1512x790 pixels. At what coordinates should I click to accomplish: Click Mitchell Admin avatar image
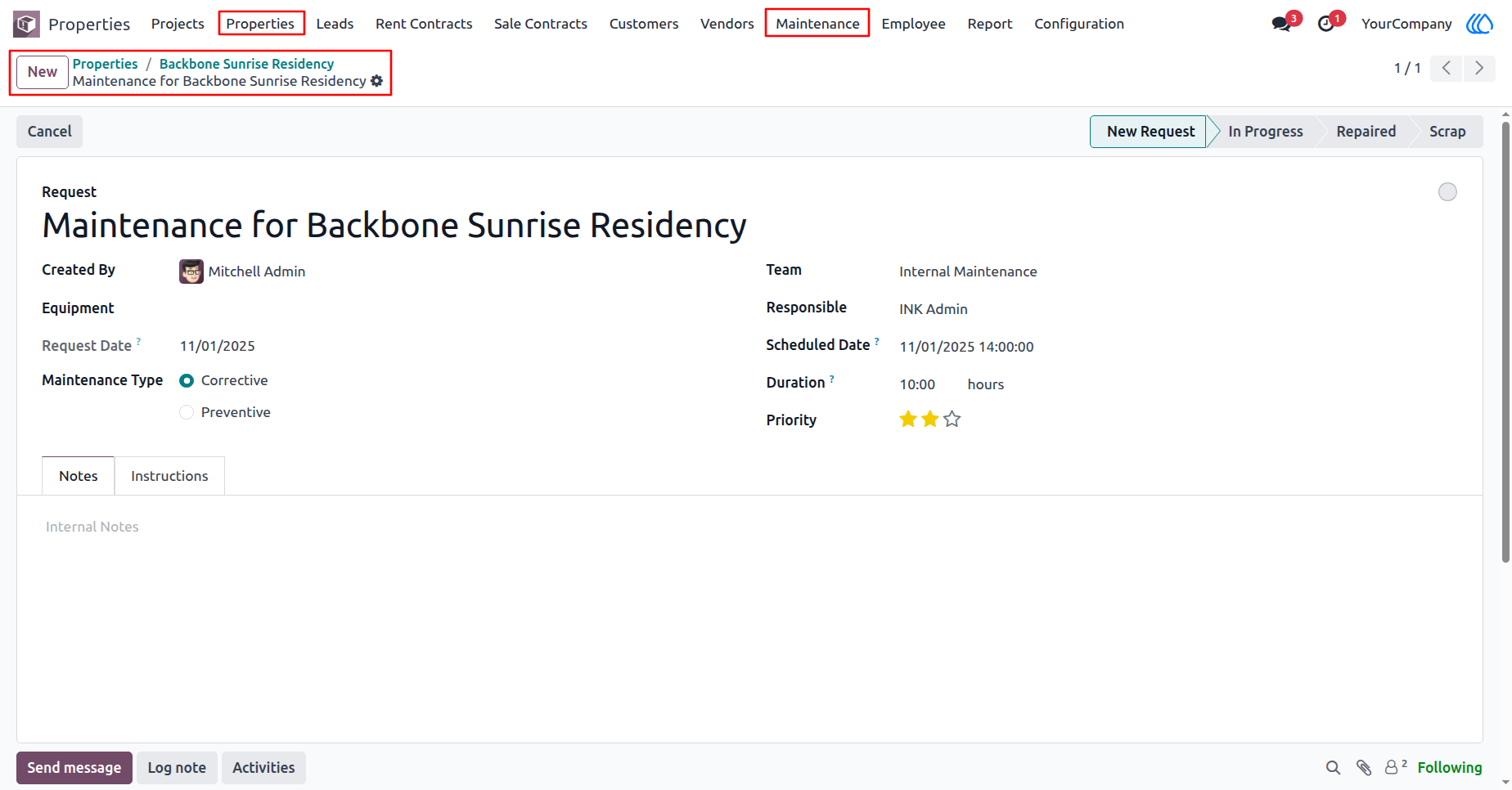pyautogui.click(x=191, y=272)
